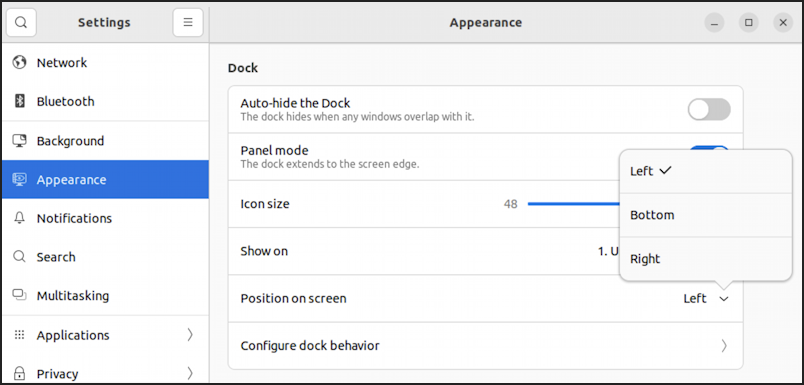Click the Background monitor icon
The height and width of the screenshot is (385, 804).
[19, 140]
